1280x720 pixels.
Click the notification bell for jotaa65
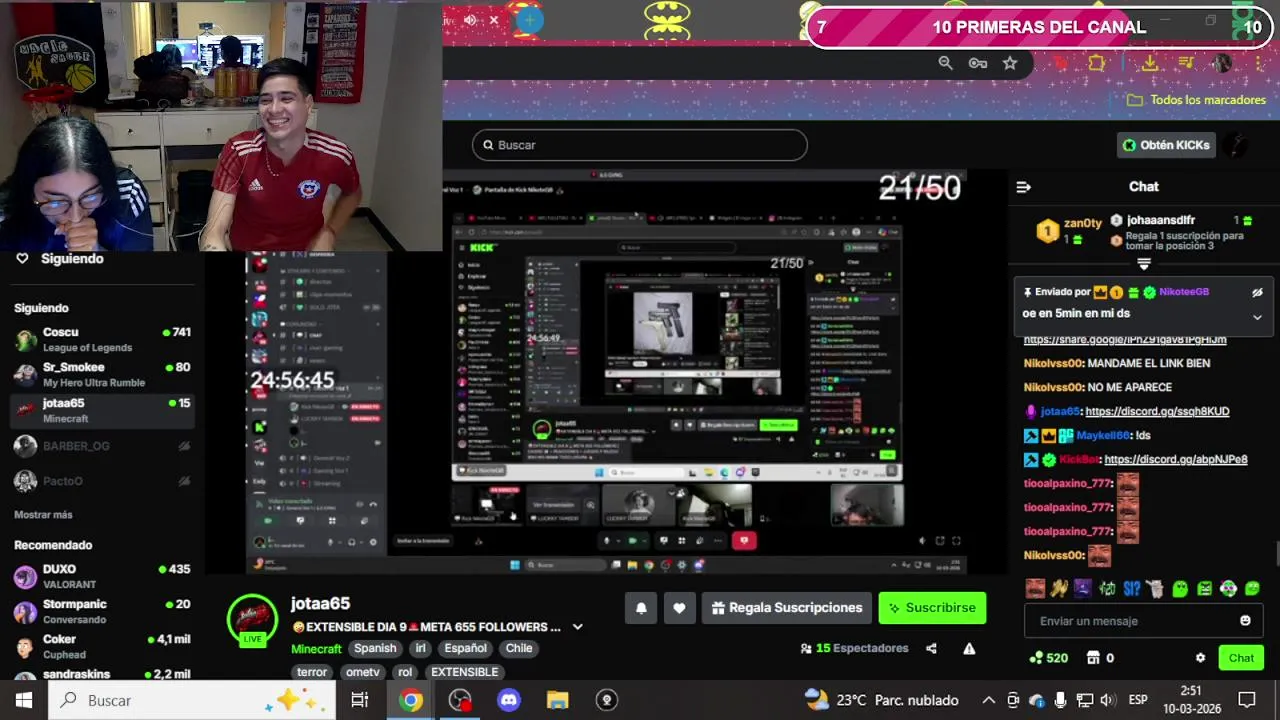tap(641, 608)
